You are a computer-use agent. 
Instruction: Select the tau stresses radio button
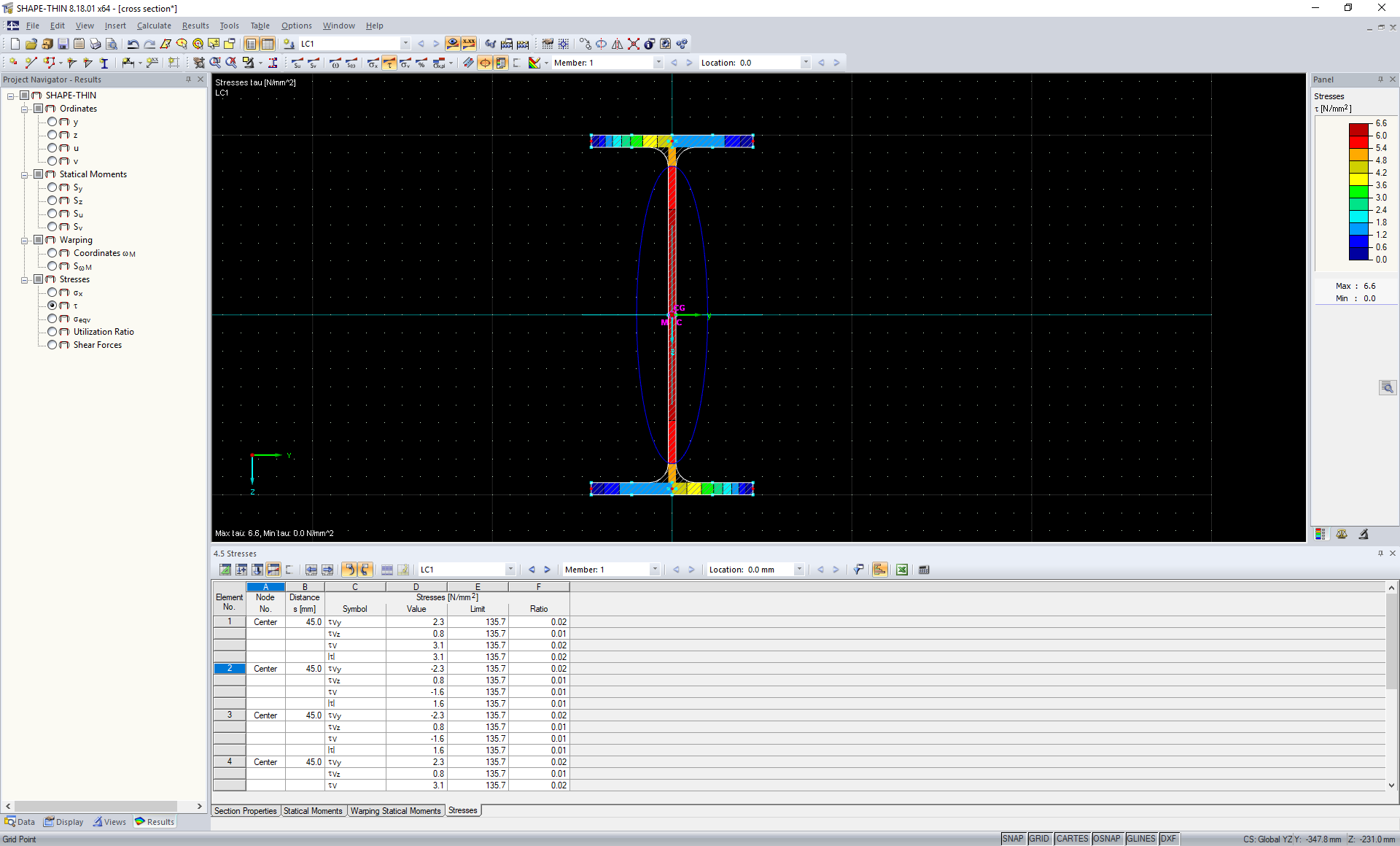pyautogui.click(x=52, y=306)
